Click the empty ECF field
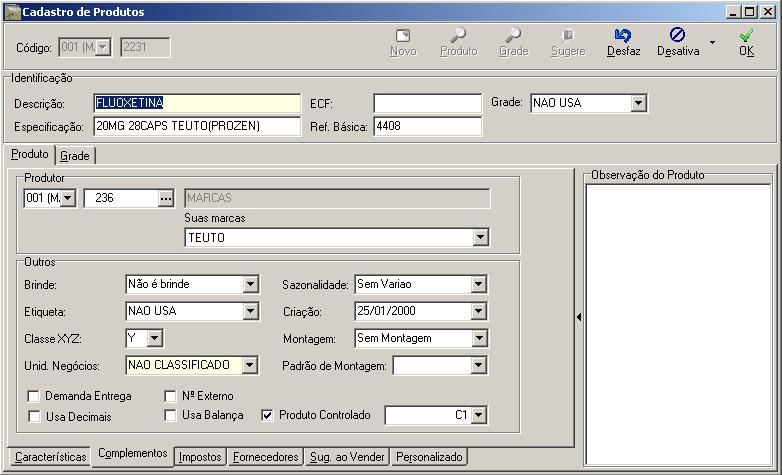Screen dimensions: 782x475 coord(427,103)
